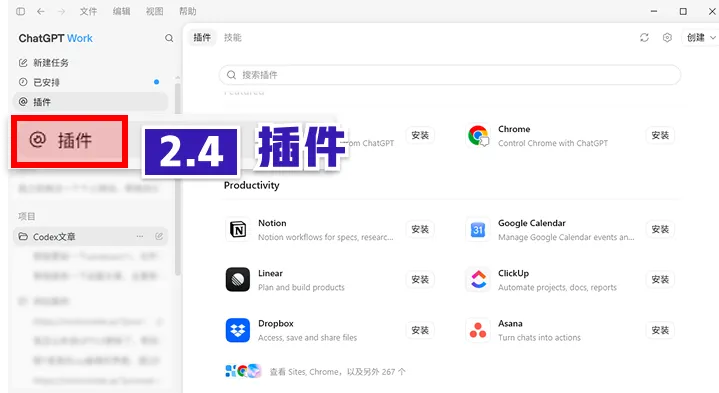Viewport: 719px width, 393px height.
Task: Open more options for Codex文章
Action: point(140,237)
